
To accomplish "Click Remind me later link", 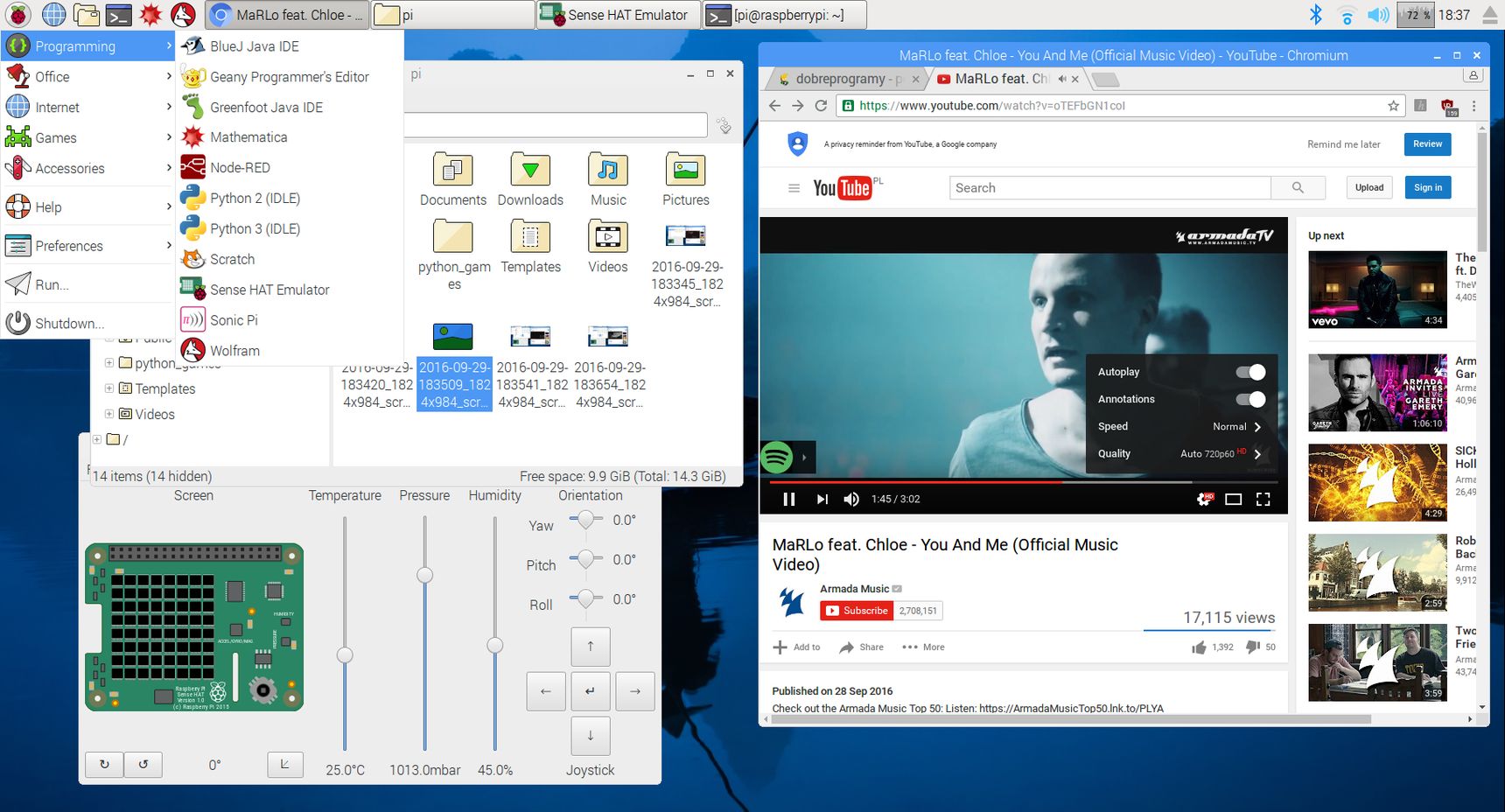I will pyautogui.click(x=1343, y=144).
